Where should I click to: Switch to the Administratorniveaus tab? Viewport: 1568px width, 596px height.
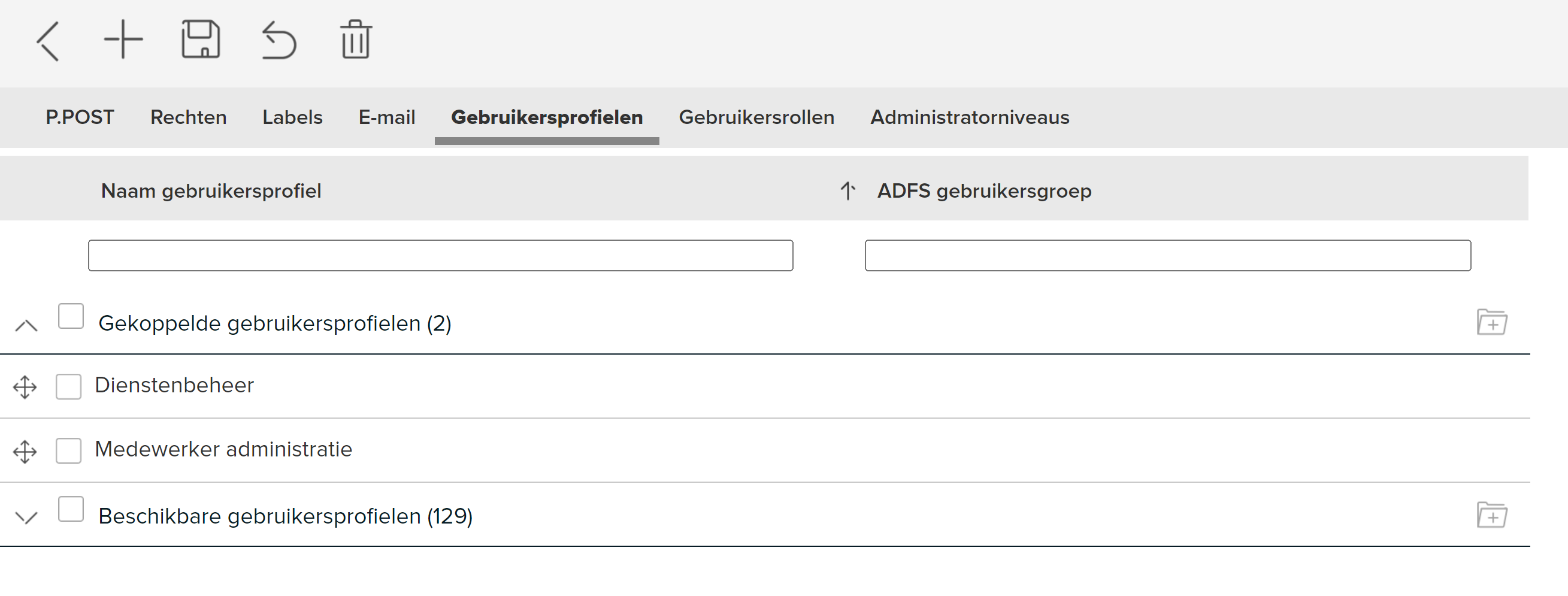970,117
